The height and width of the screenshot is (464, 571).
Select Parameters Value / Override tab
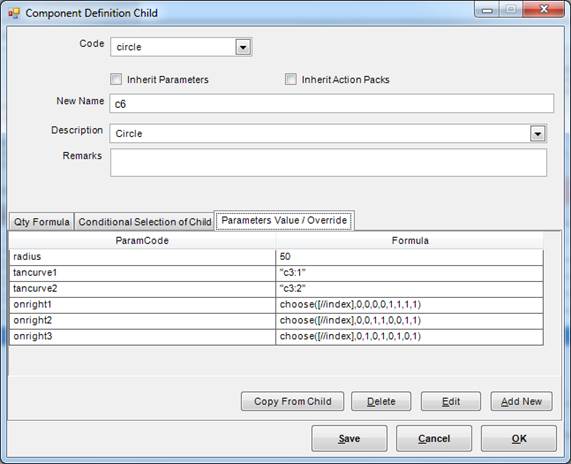(x=284, y=220)
